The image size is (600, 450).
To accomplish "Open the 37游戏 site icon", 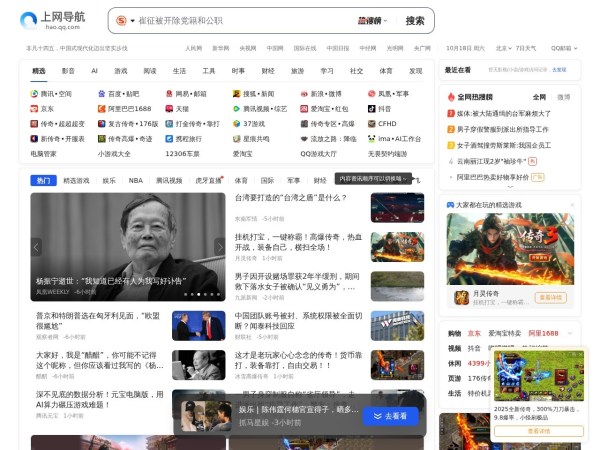I will coord(236,124).
